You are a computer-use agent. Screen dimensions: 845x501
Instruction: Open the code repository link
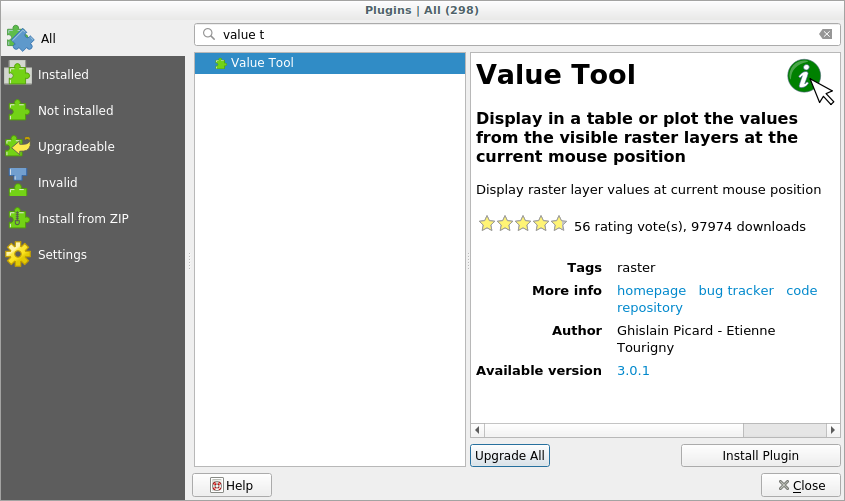pos(801,291)
